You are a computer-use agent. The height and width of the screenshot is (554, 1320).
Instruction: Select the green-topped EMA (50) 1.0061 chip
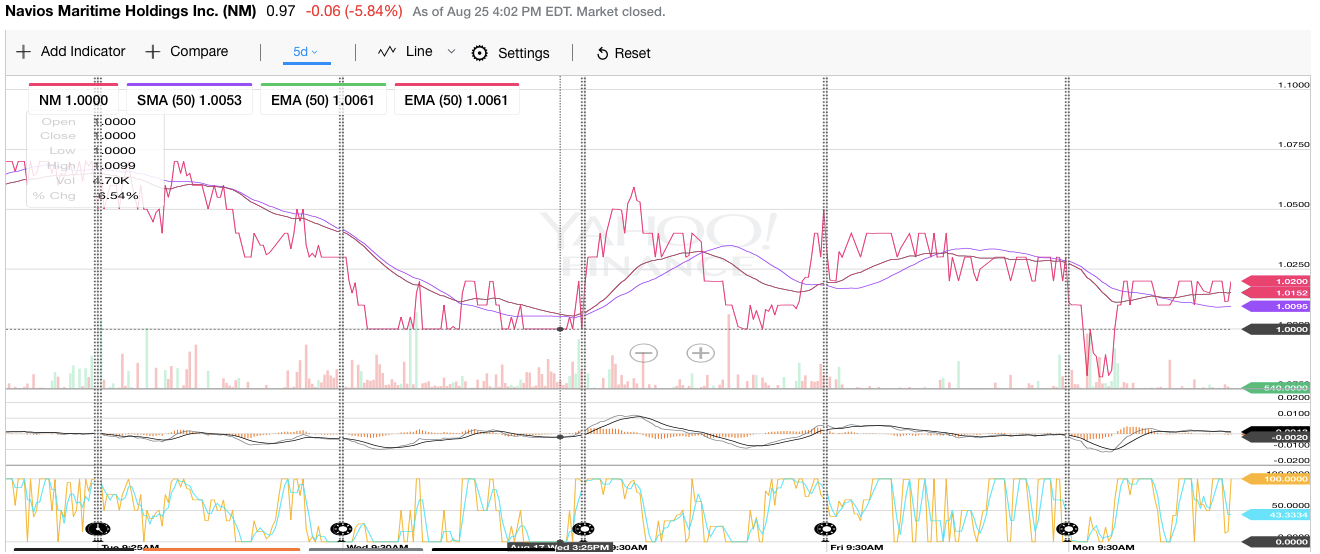point(323,100)
